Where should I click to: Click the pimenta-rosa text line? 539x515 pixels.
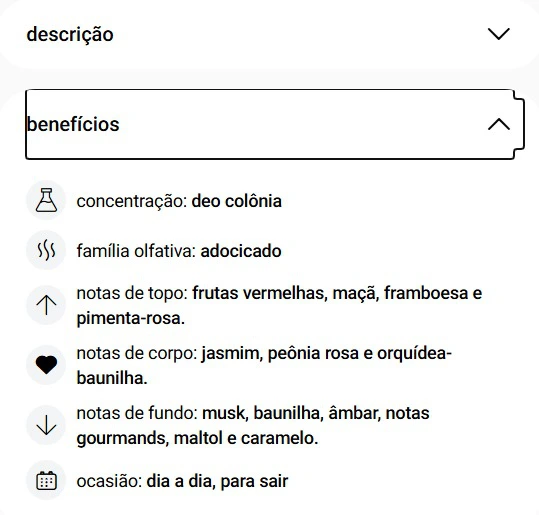[x=131, y=318]
